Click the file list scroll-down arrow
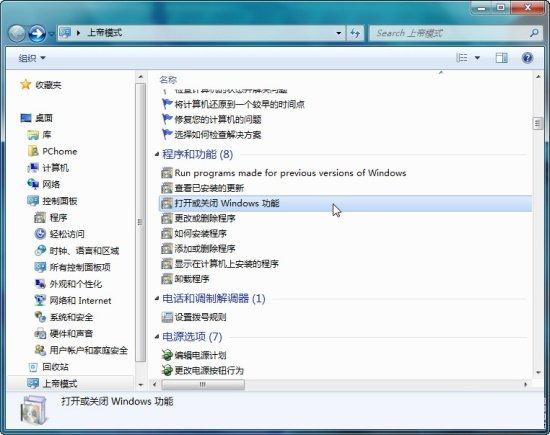Viewport: 550px width, 435px height. 538,373
